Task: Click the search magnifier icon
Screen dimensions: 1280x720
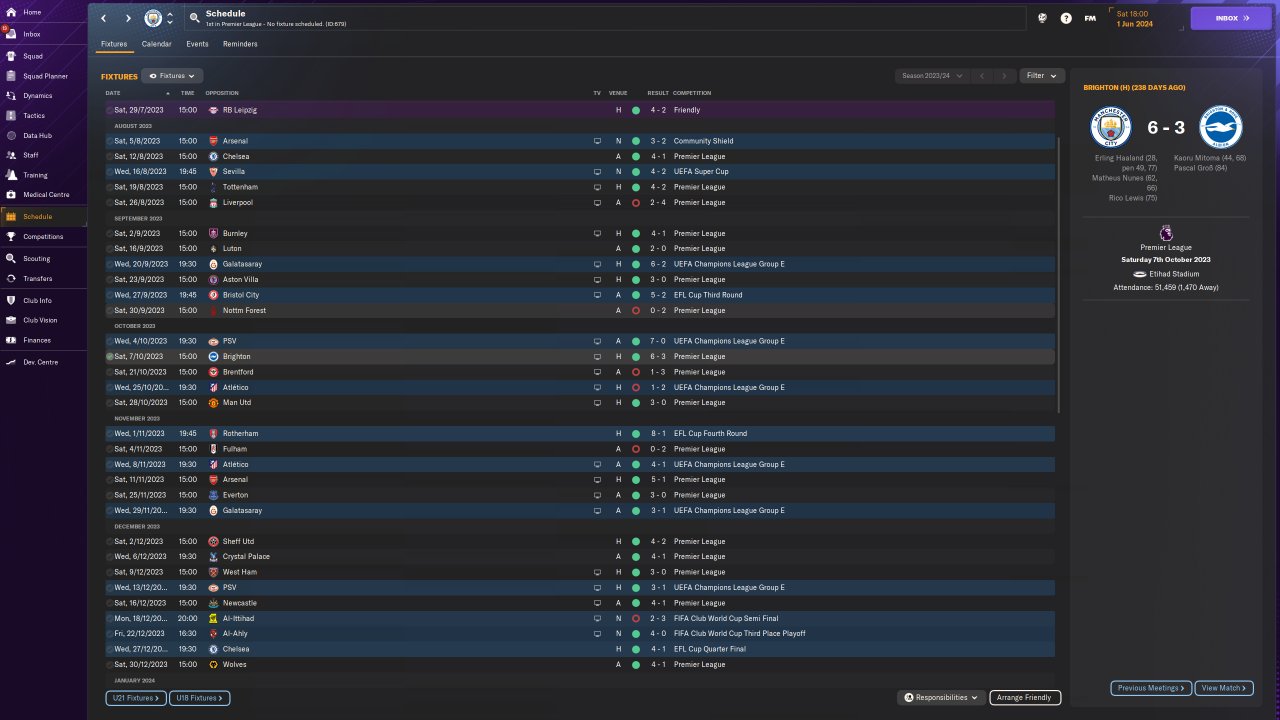Action: pos(194,18)
